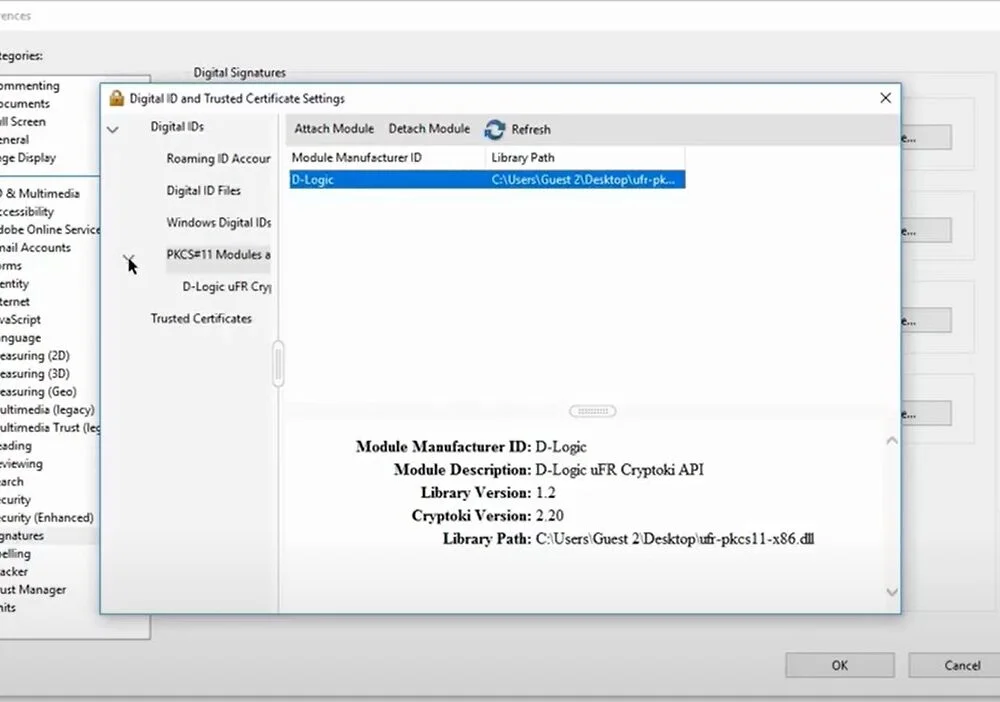Select Documents category in Preferences list
The image size is (1000, 702).
[x=24, y=103]
